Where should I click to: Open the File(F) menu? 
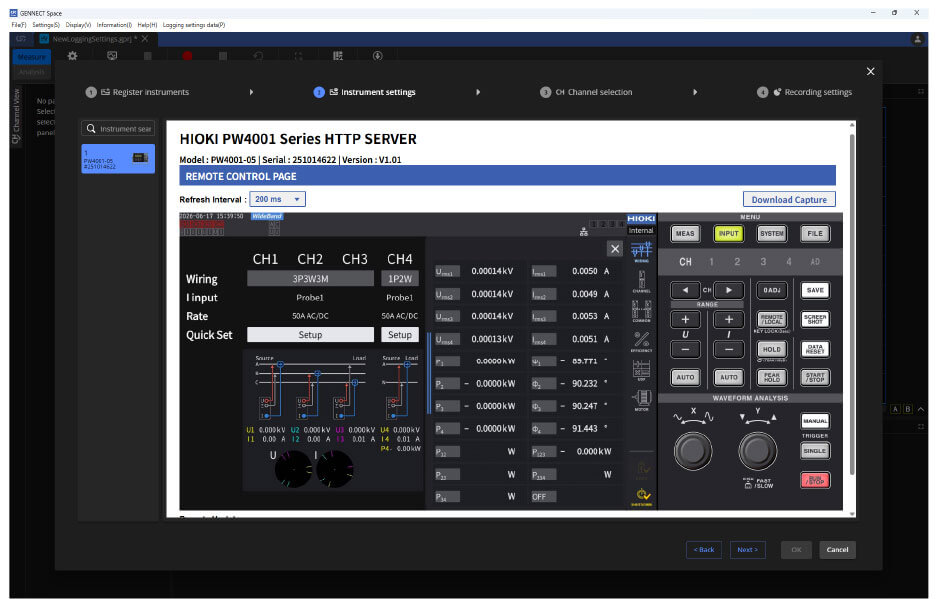(x=19, y=25)
